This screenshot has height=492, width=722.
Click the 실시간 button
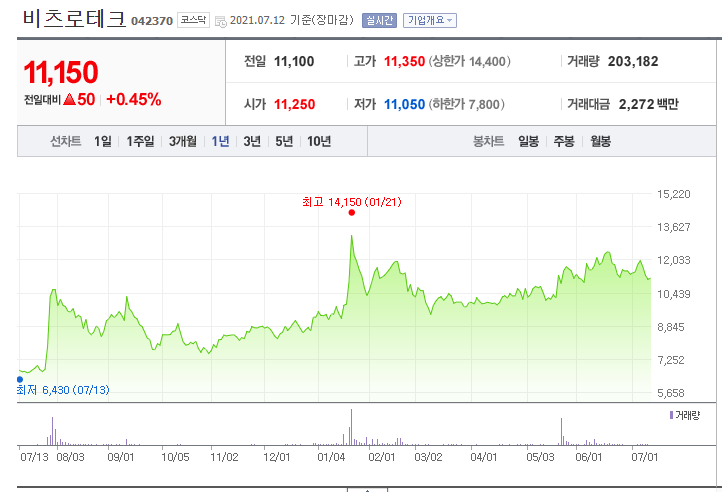coord(379,20)
